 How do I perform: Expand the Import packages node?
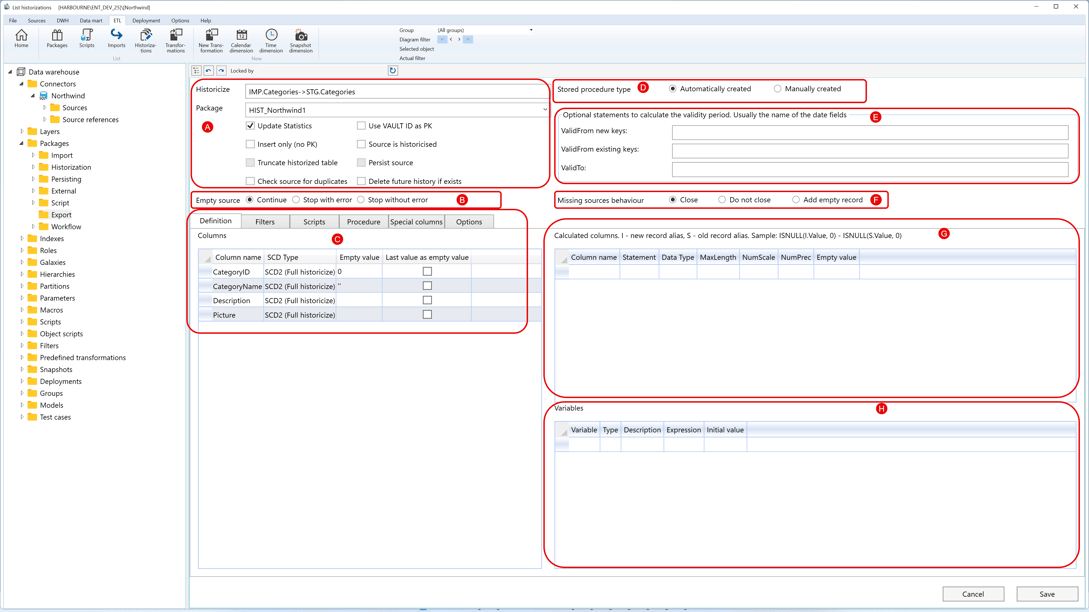33,156
